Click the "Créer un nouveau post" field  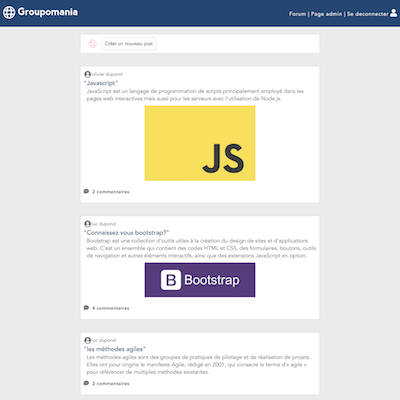point(129,44)
